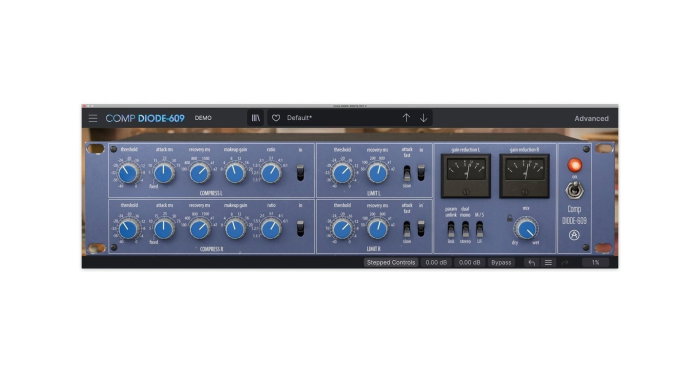Adjust Compress L attack ms knob
The width and height of the screenshot is (700, 372).
click(164, 173)
